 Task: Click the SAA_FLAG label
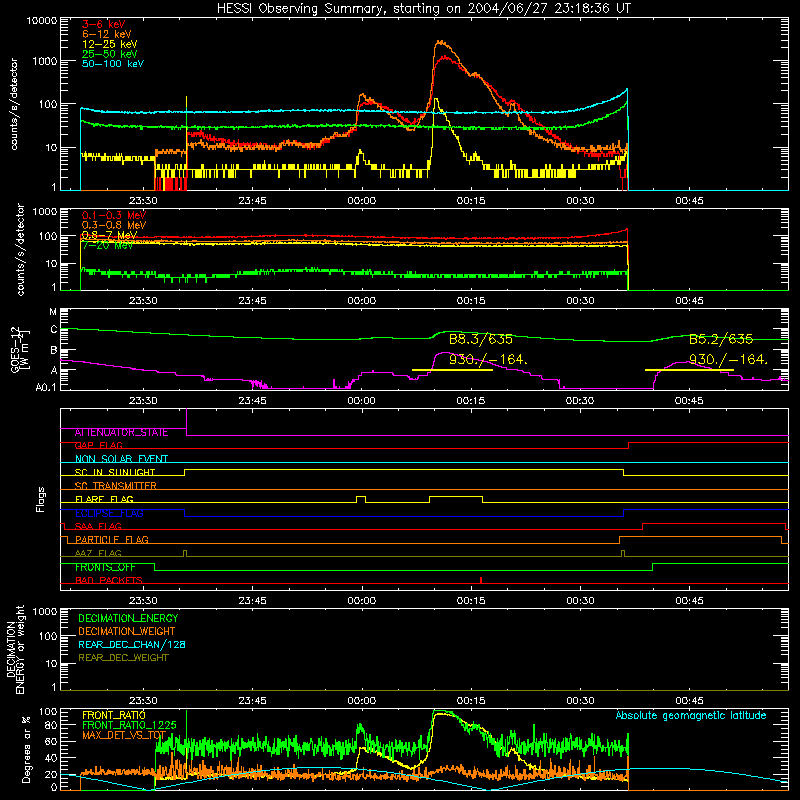tap(98, 527)
